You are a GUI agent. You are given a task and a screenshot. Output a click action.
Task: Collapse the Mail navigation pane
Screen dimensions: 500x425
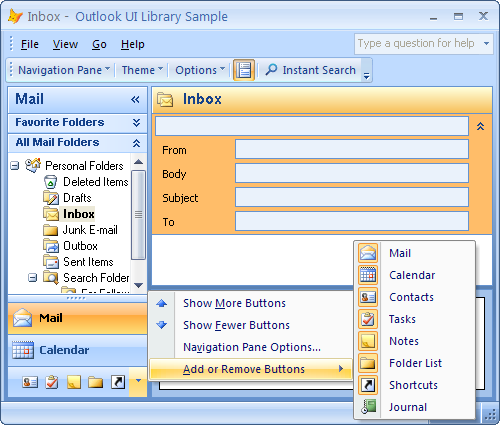coord(135,99)
